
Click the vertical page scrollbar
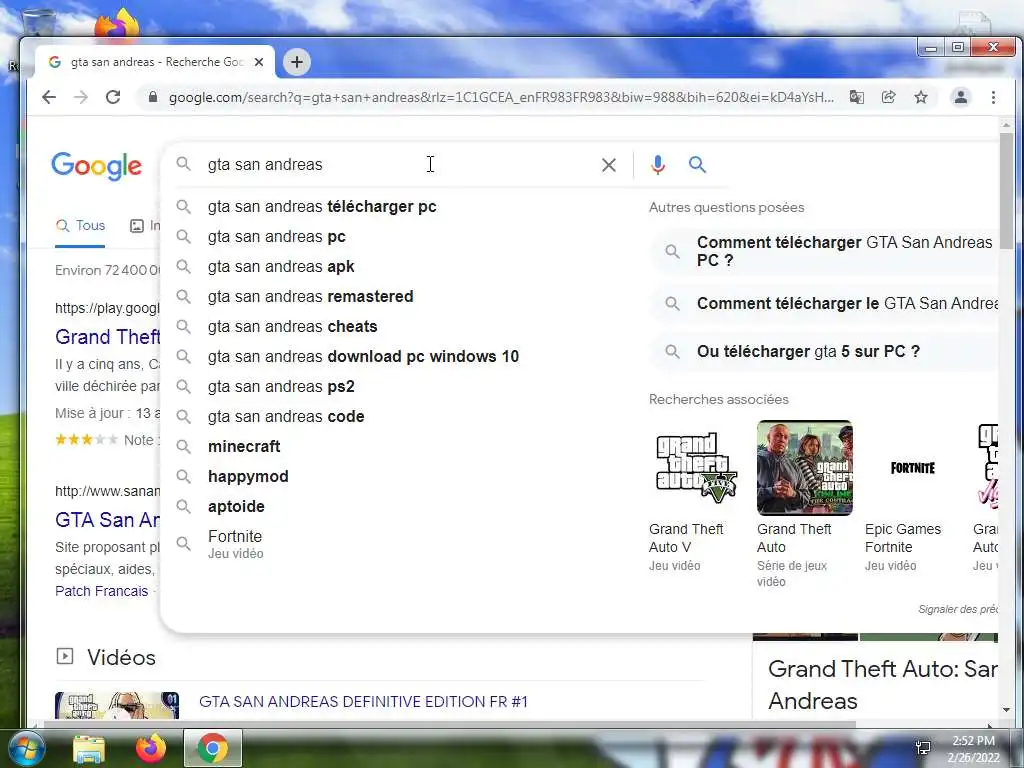pyautogui.click(x=1006, y=189)
